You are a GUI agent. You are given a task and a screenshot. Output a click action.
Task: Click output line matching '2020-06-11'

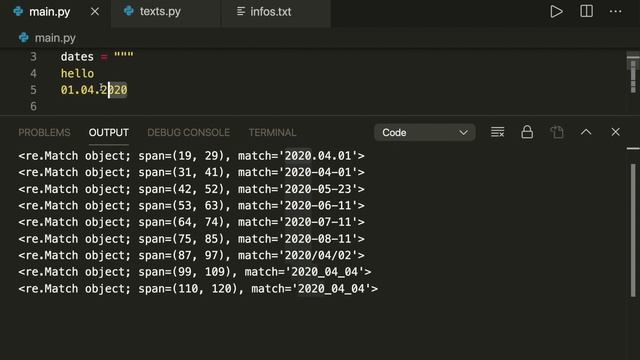click(x=191, y=205)
